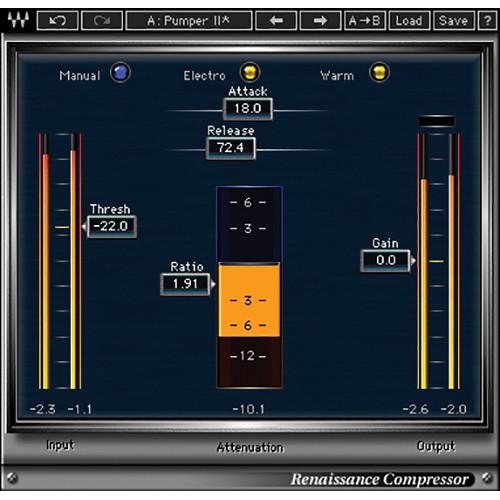This screenshot has height=500, width=500.
Task: Reset the attenuation peak value -10.1
Action: [249, 409]
